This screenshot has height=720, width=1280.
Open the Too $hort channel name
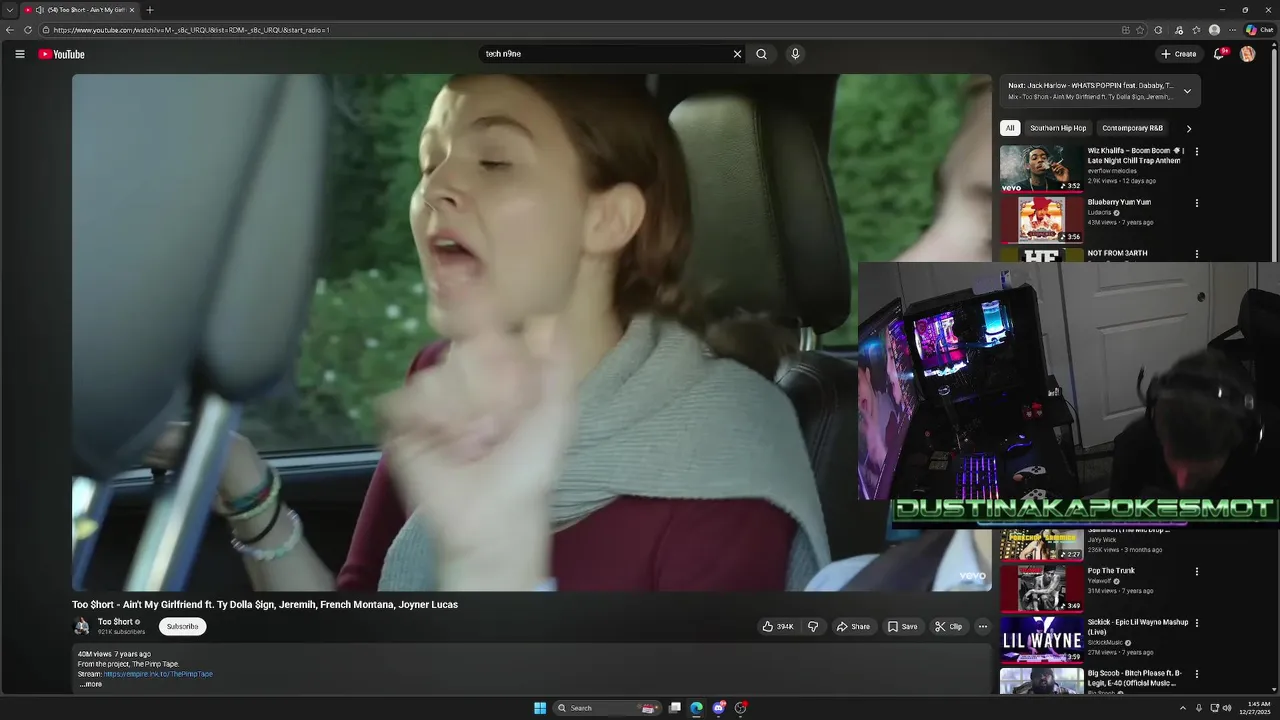point(115,622)
